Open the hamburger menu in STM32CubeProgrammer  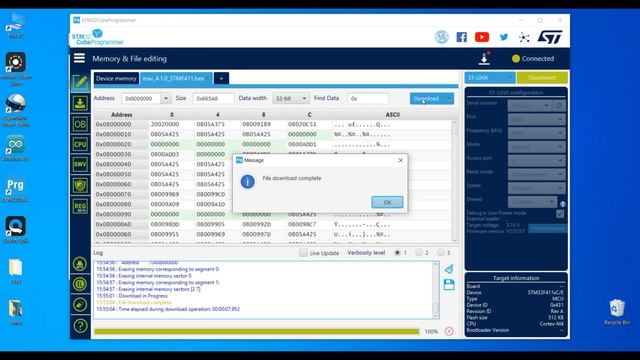(80, 58)
